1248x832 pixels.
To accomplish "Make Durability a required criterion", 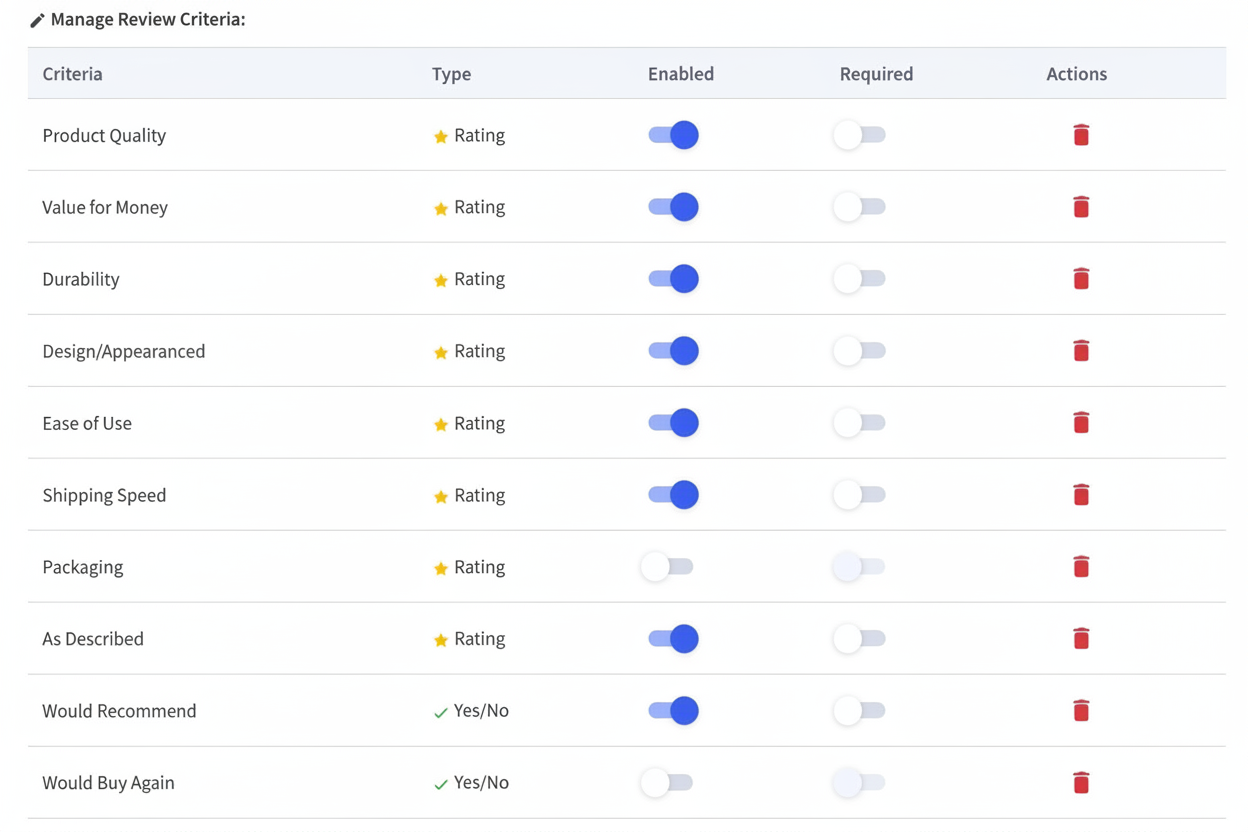I will point(858,279).
